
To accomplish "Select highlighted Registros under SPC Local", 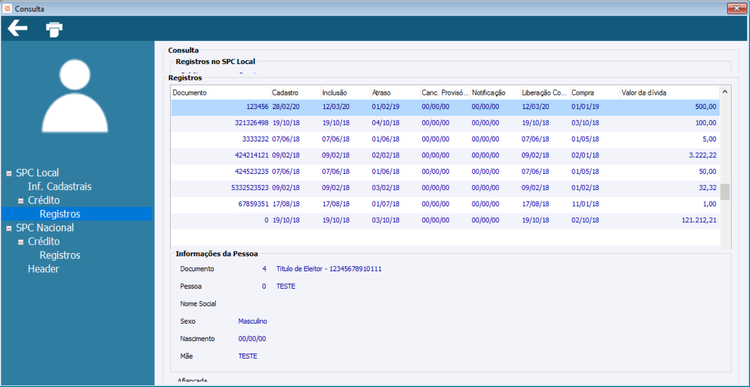I will tap(60, 214).
